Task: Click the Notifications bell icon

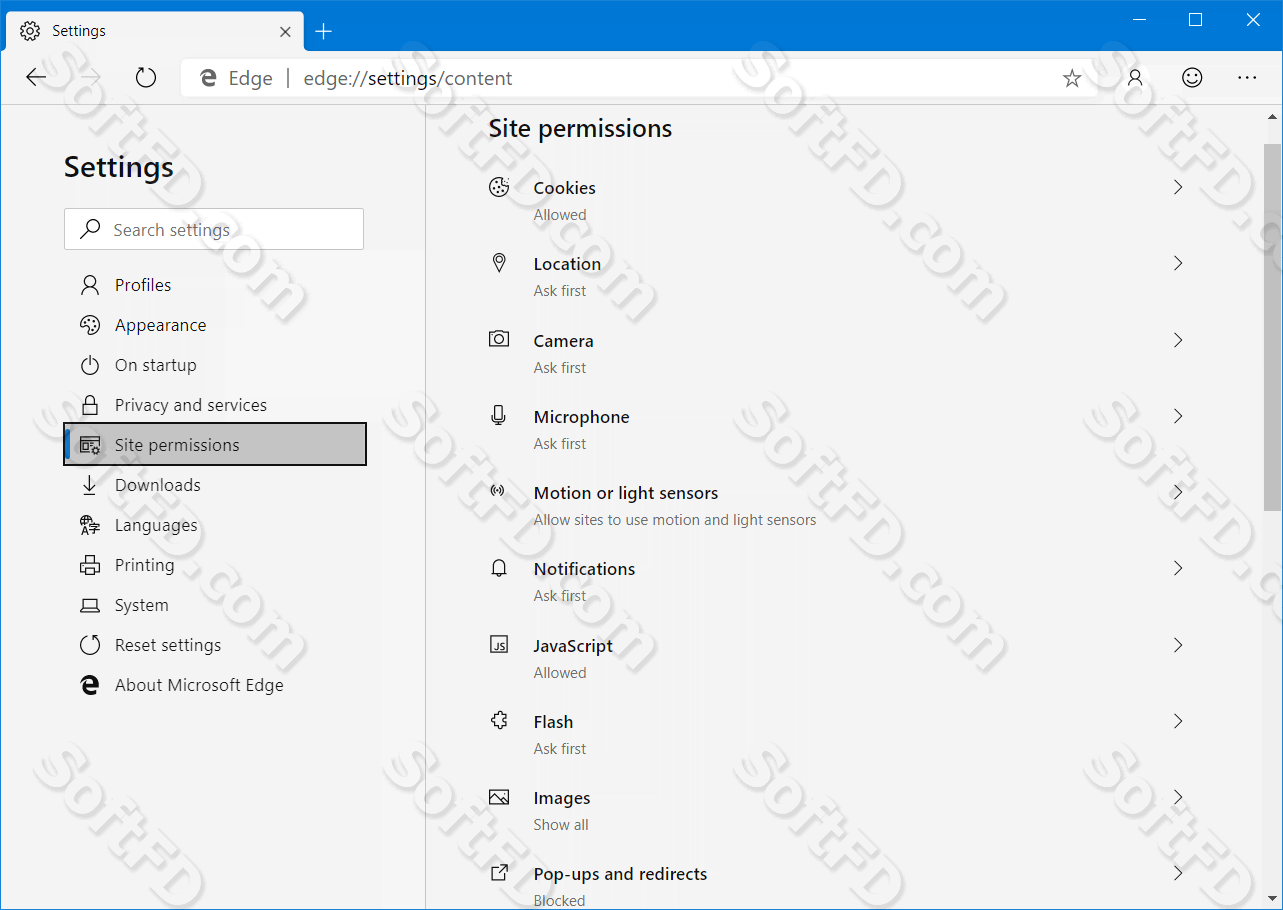Action: pos(499,568)
